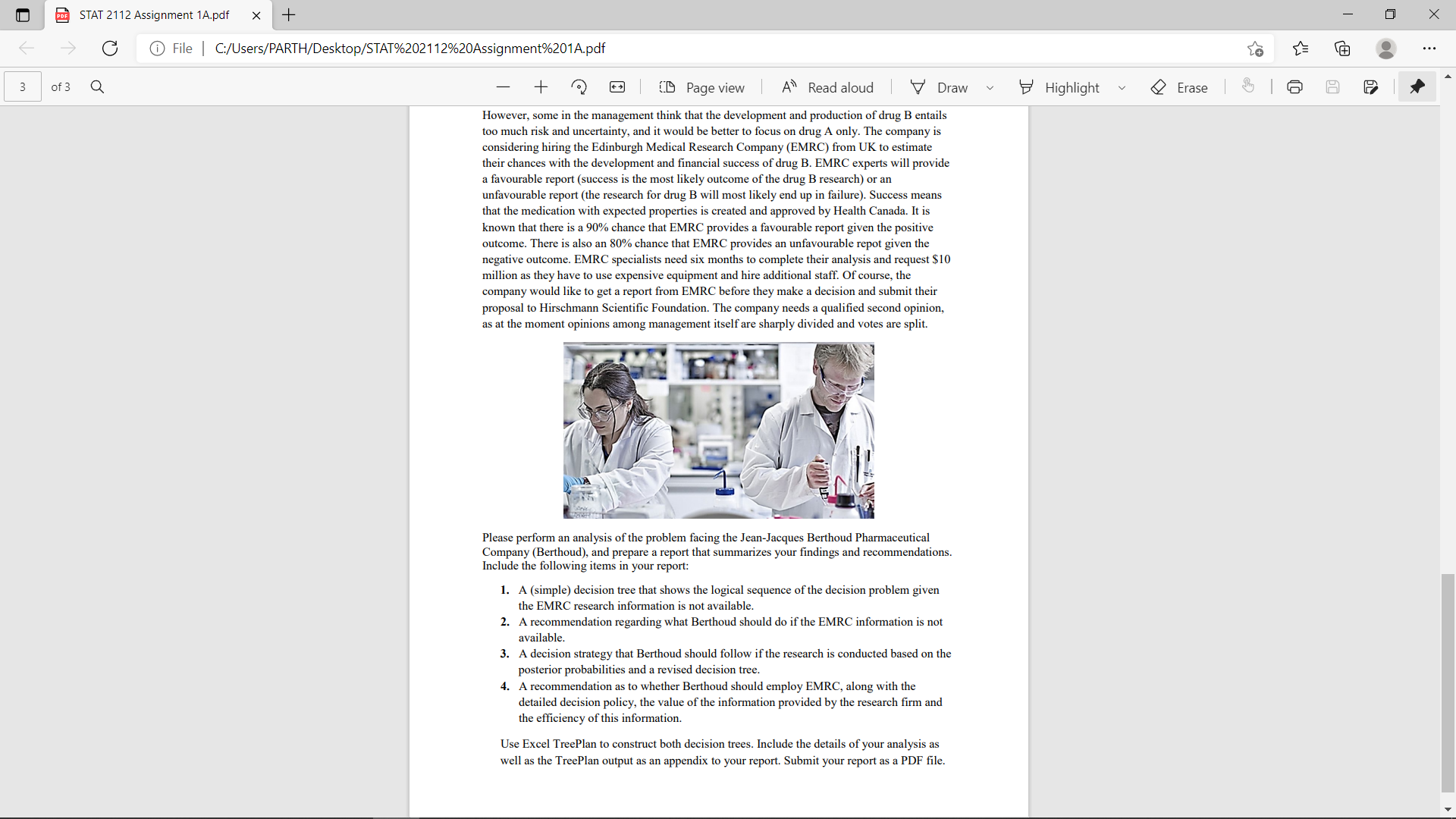The image size is (1456, 819).
Task: Click the page number input field
Action: coord(23,87)
